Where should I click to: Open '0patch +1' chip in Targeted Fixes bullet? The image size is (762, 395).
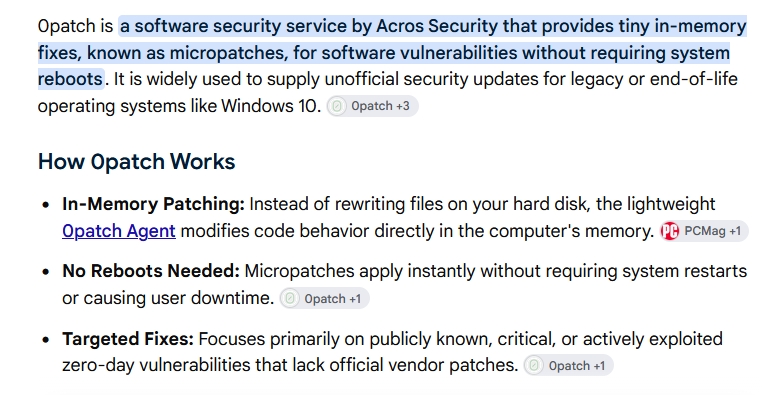569,365
